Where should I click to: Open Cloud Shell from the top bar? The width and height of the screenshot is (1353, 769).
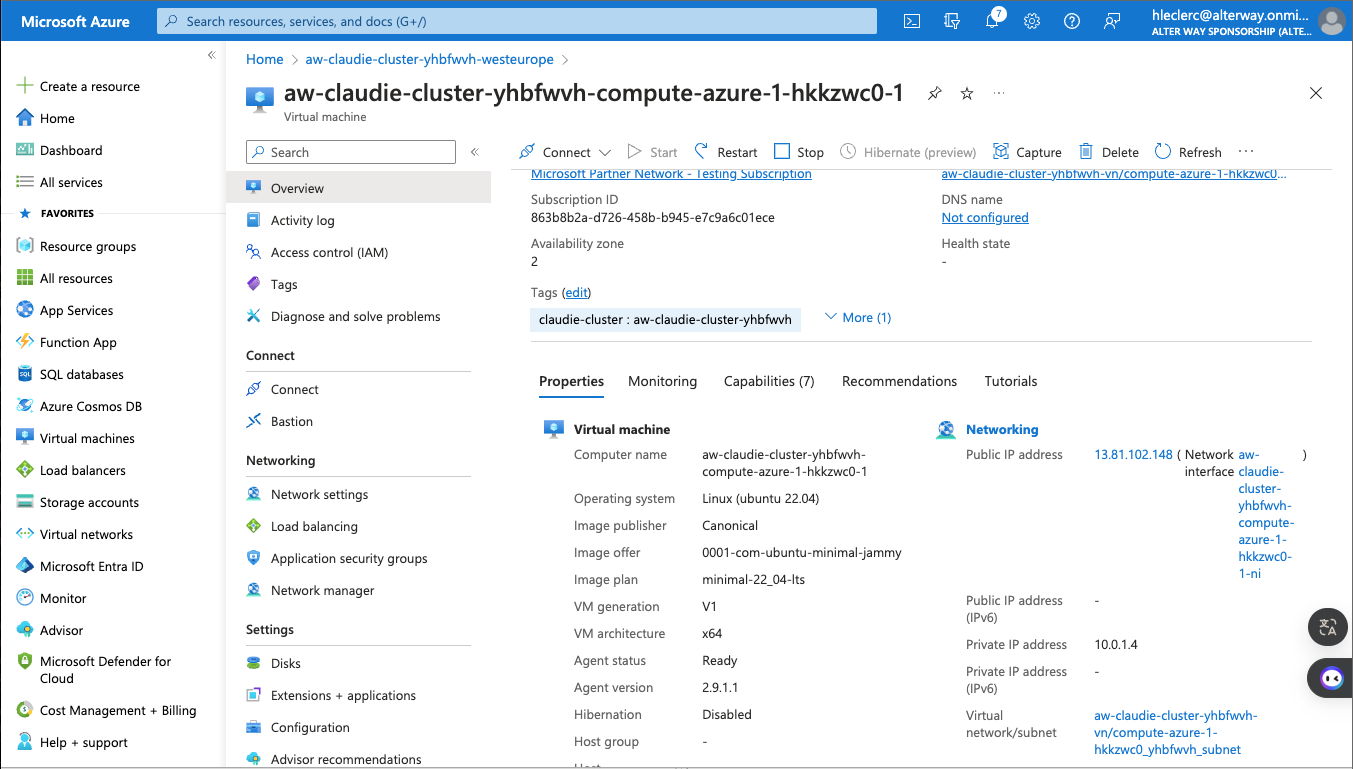[x=912, y=21]
